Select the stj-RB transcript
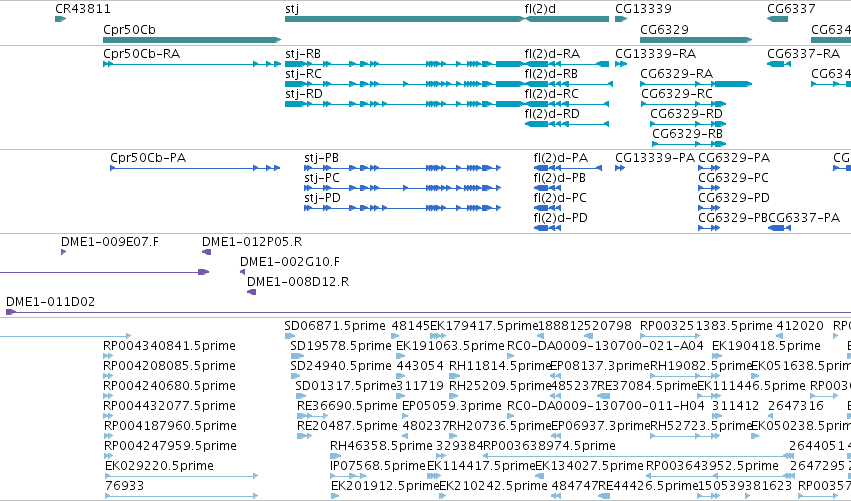Screen dimensions: 851x501 [x=404, y=64]
